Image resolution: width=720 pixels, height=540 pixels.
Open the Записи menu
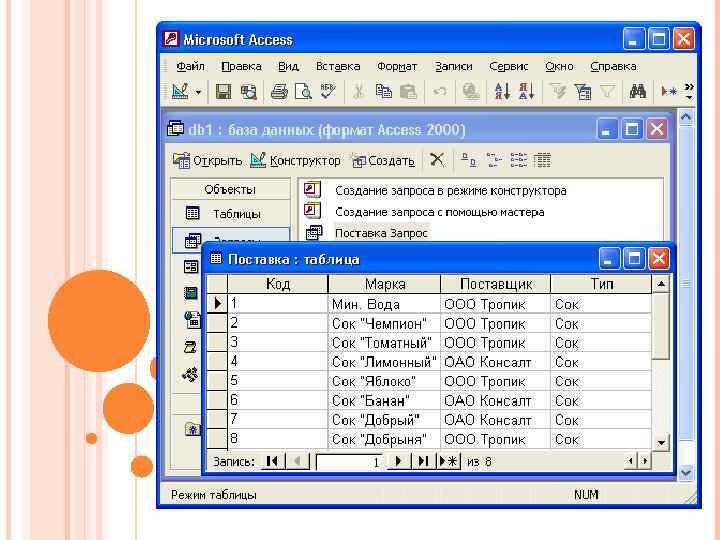click(x=454, y=67)
